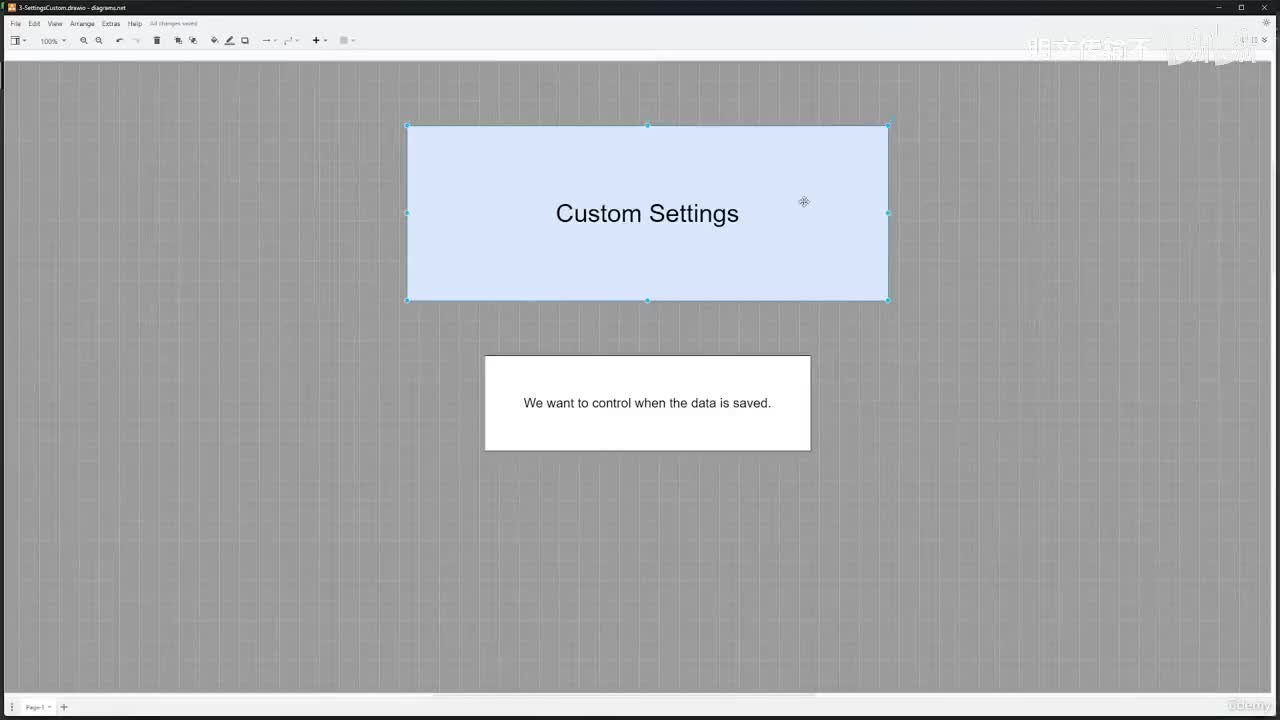Select the 'We want to control' text box

click(x=648, y=403)
